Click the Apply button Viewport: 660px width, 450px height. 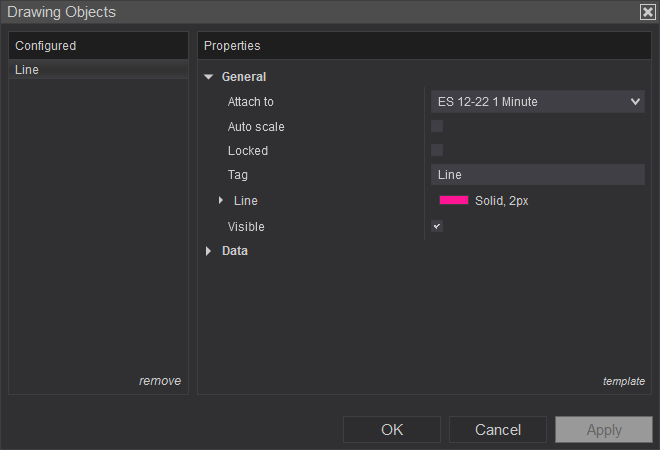click(604, 430)
